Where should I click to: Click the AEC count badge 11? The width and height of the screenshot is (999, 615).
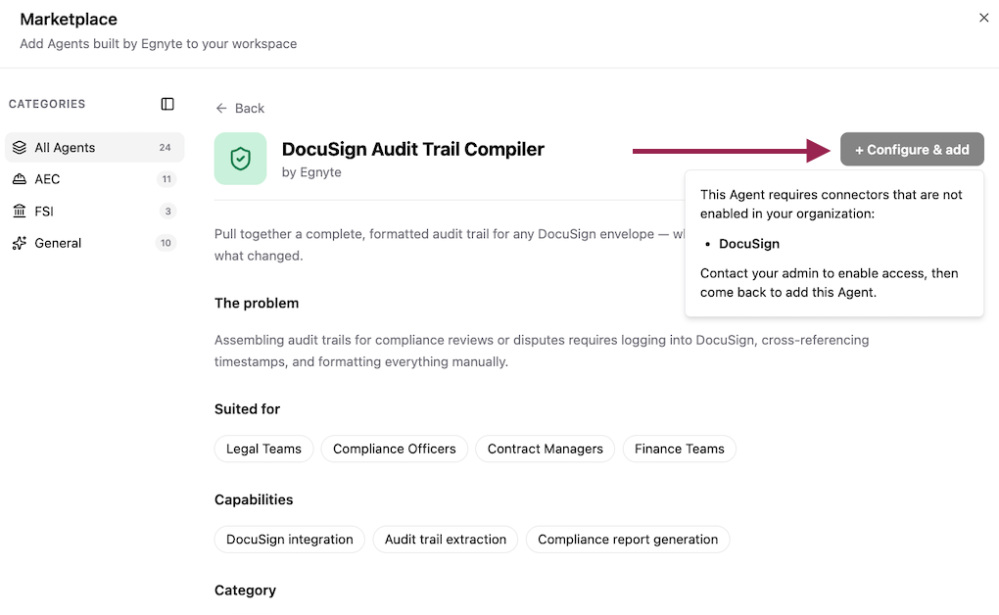(x=166, y=179)
